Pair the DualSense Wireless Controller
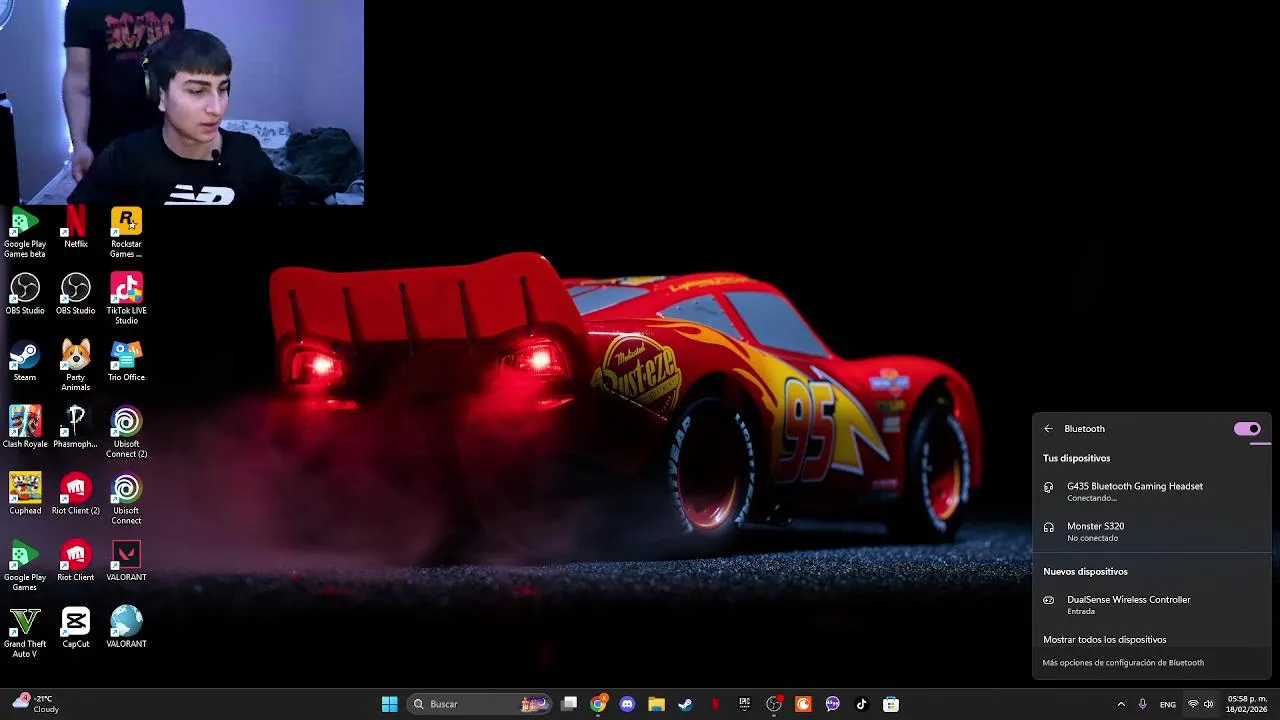 (1152, 604)
